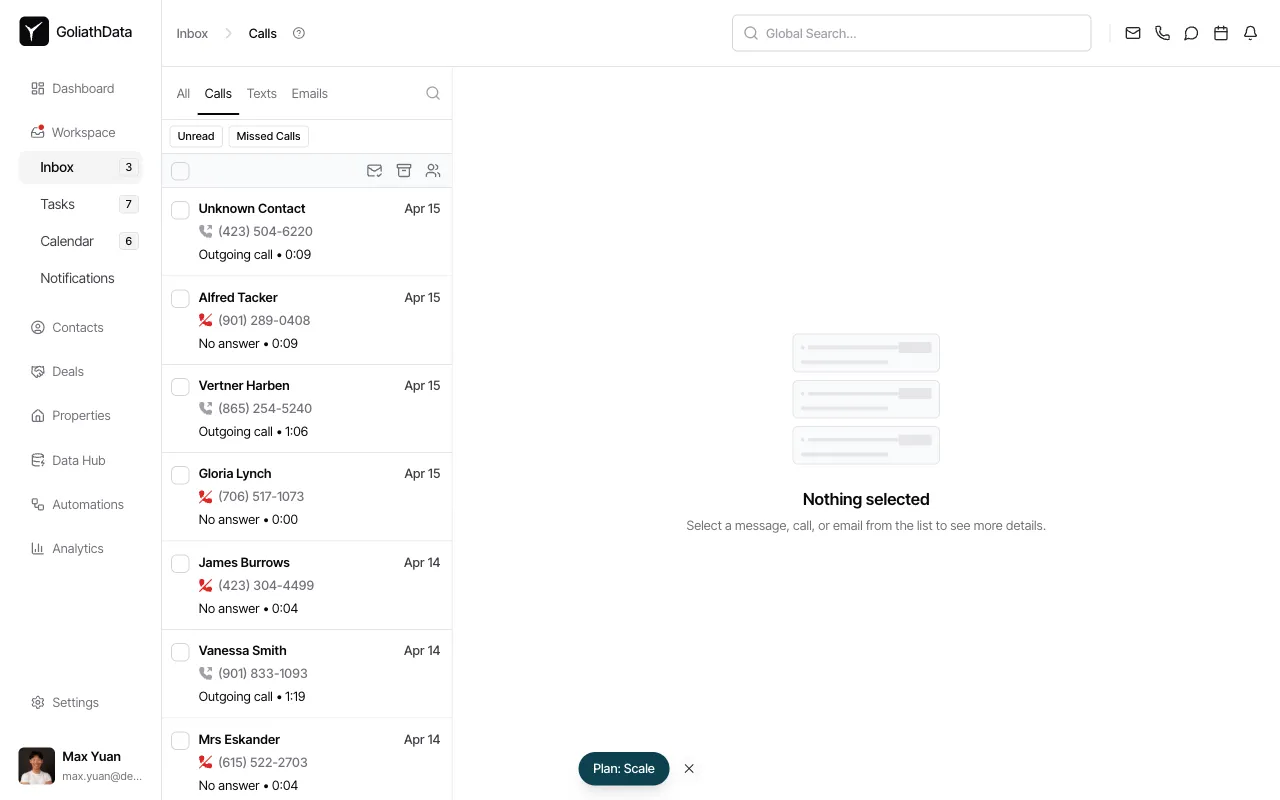The width and height of the screenshot is (1280, 800).
Task: Click the assign-to-user icon above the call list
Action: point(433,170)
